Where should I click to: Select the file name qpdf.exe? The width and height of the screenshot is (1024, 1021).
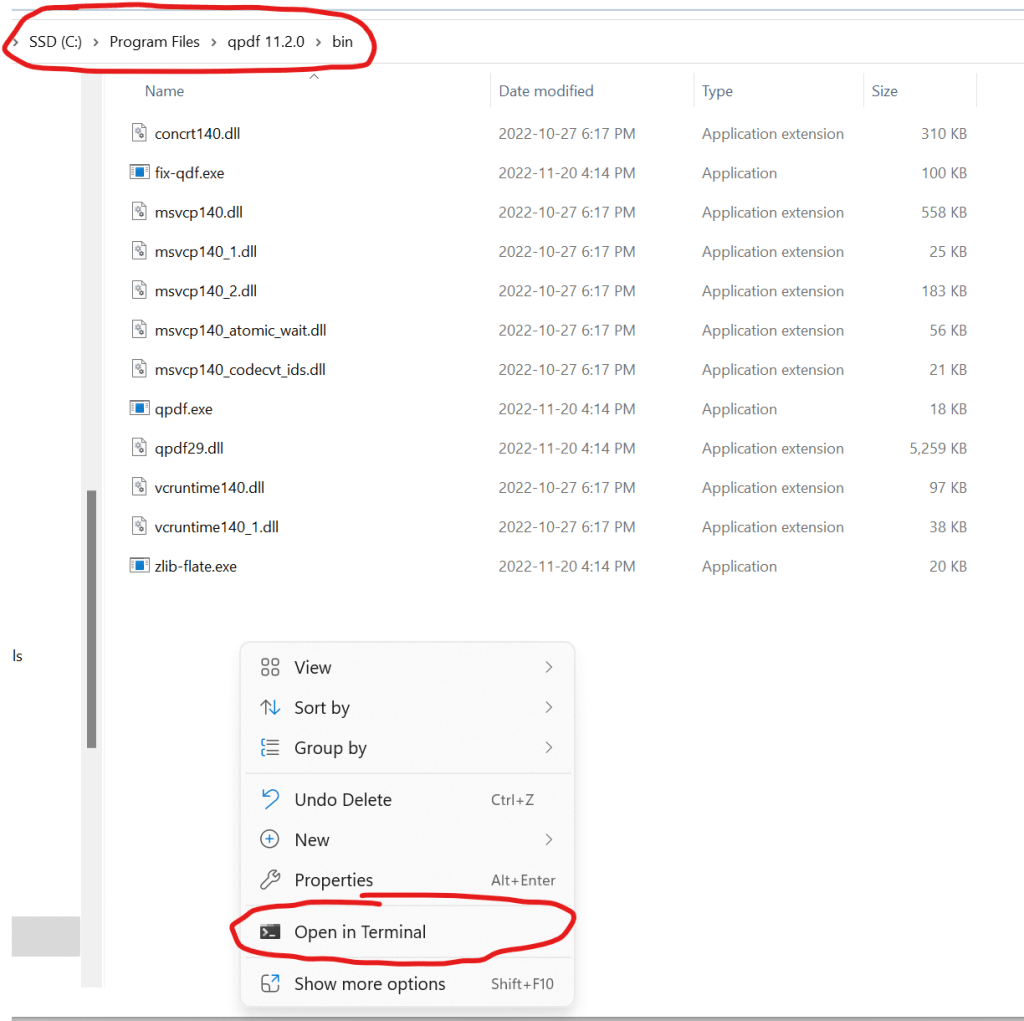[184, 409]
